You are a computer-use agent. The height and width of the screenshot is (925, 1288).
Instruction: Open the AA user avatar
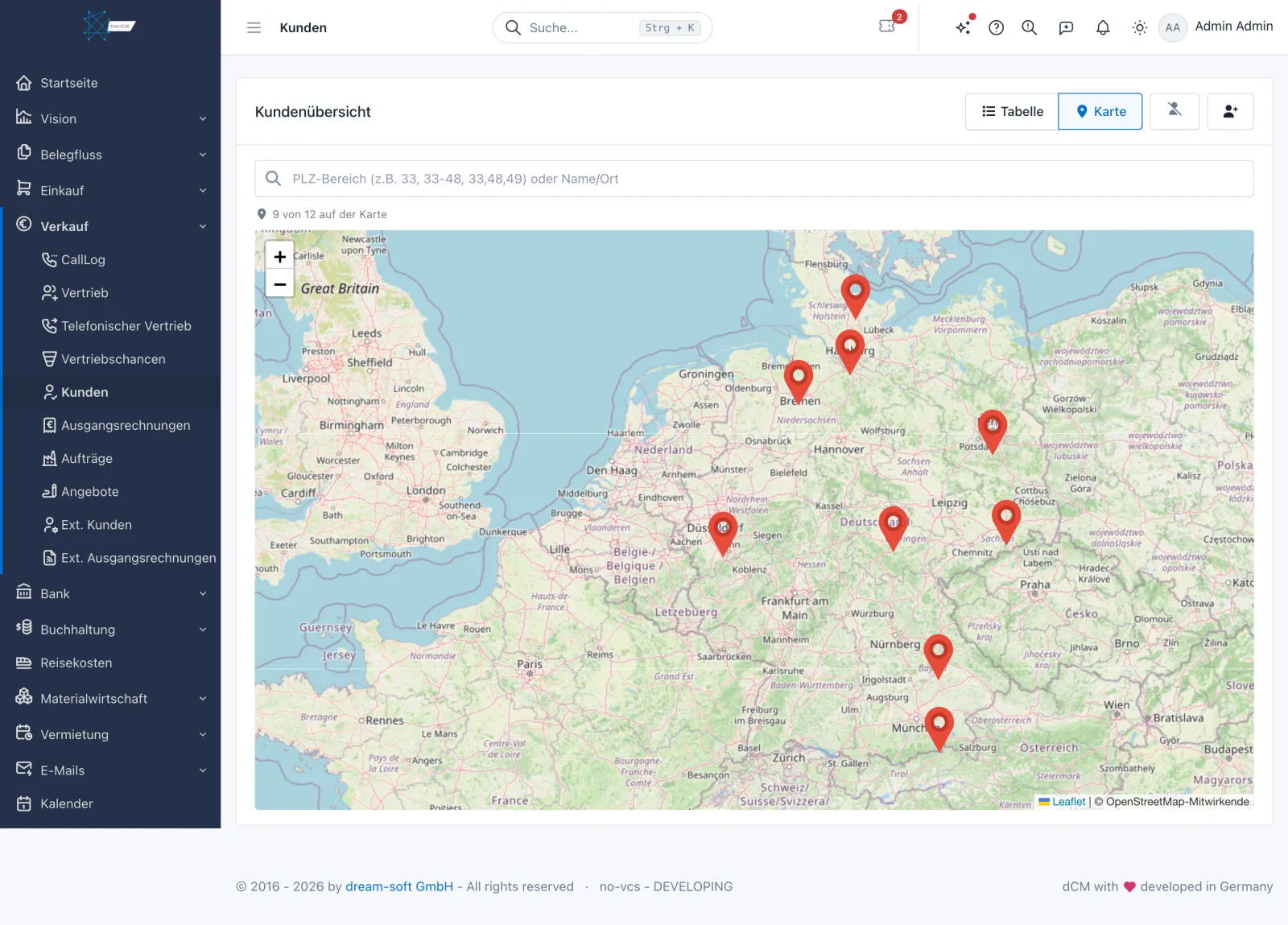point(1173,27)
